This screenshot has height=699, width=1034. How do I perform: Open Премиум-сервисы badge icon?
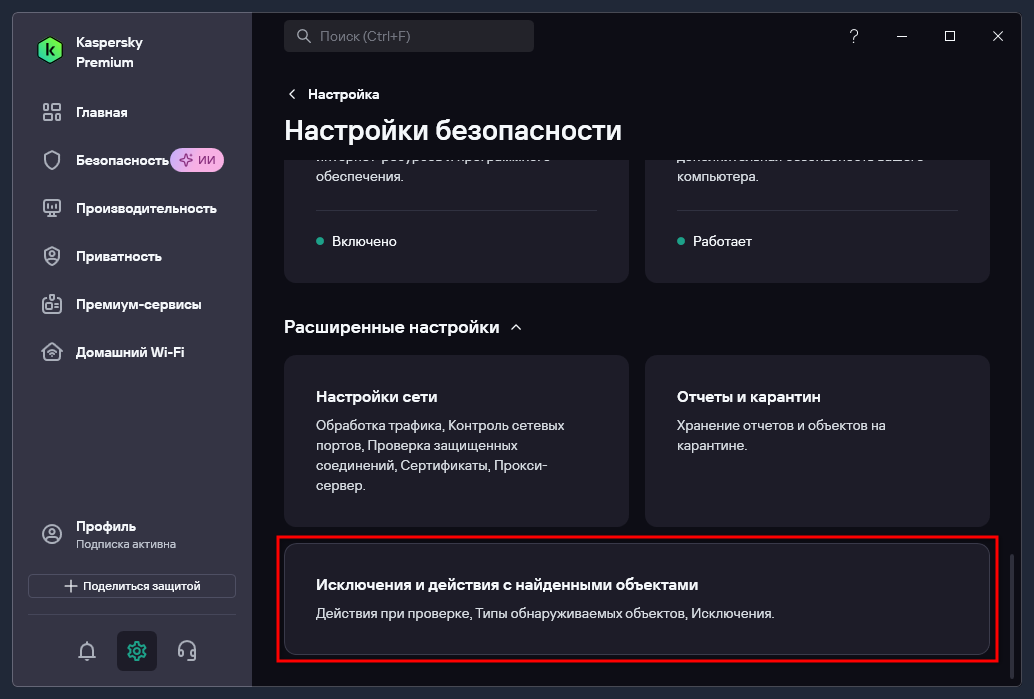coord(51,304)
